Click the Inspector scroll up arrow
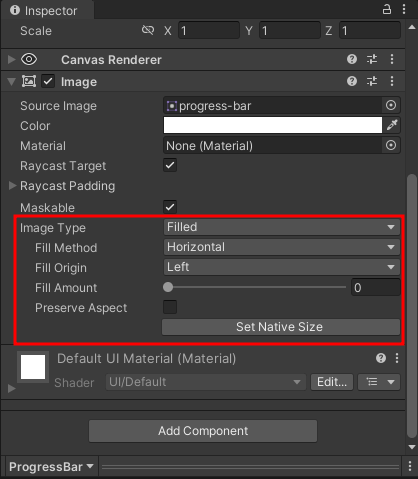 (x=412, y=27)
